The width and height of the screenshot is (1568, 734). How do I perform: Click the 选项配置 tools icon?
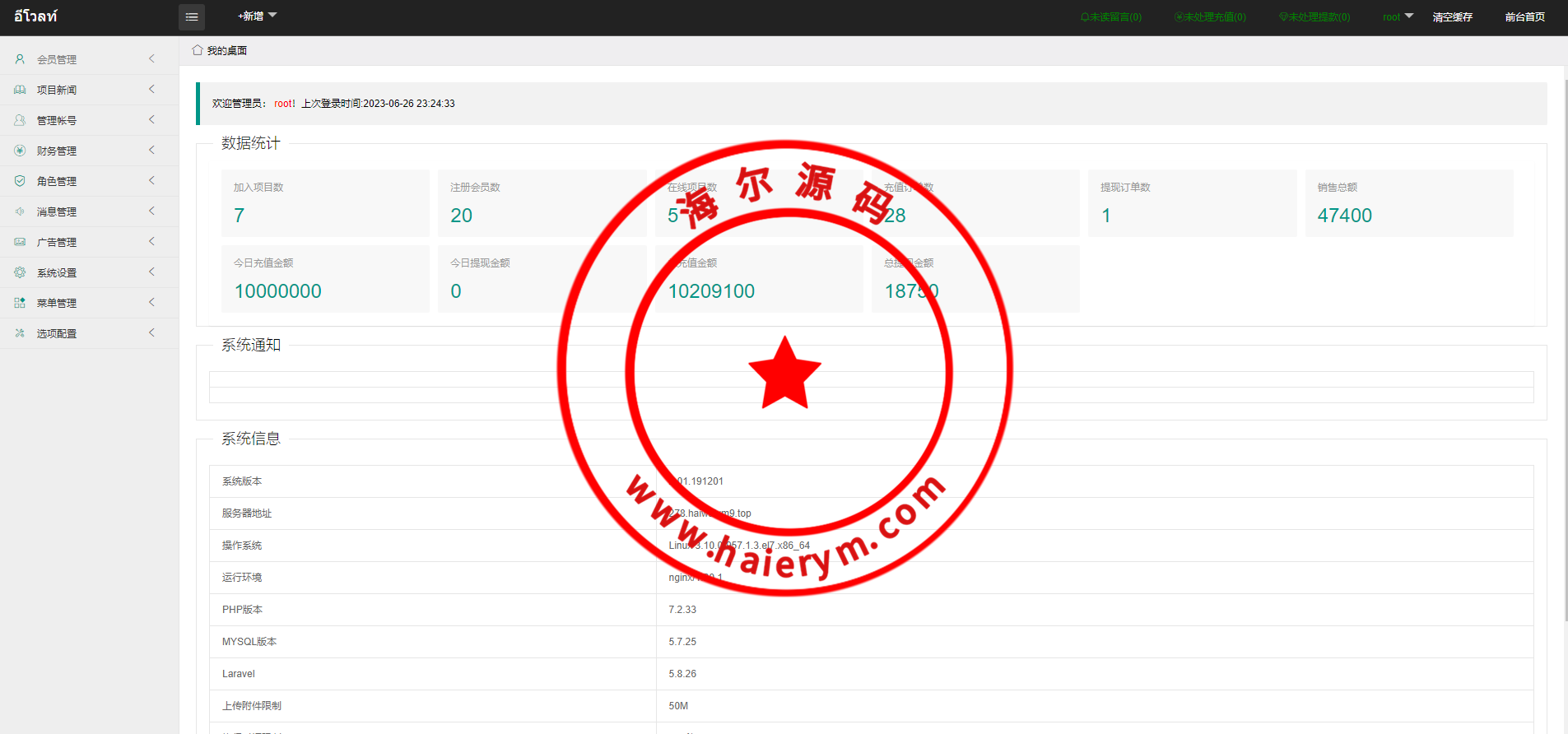pos(20,333)
